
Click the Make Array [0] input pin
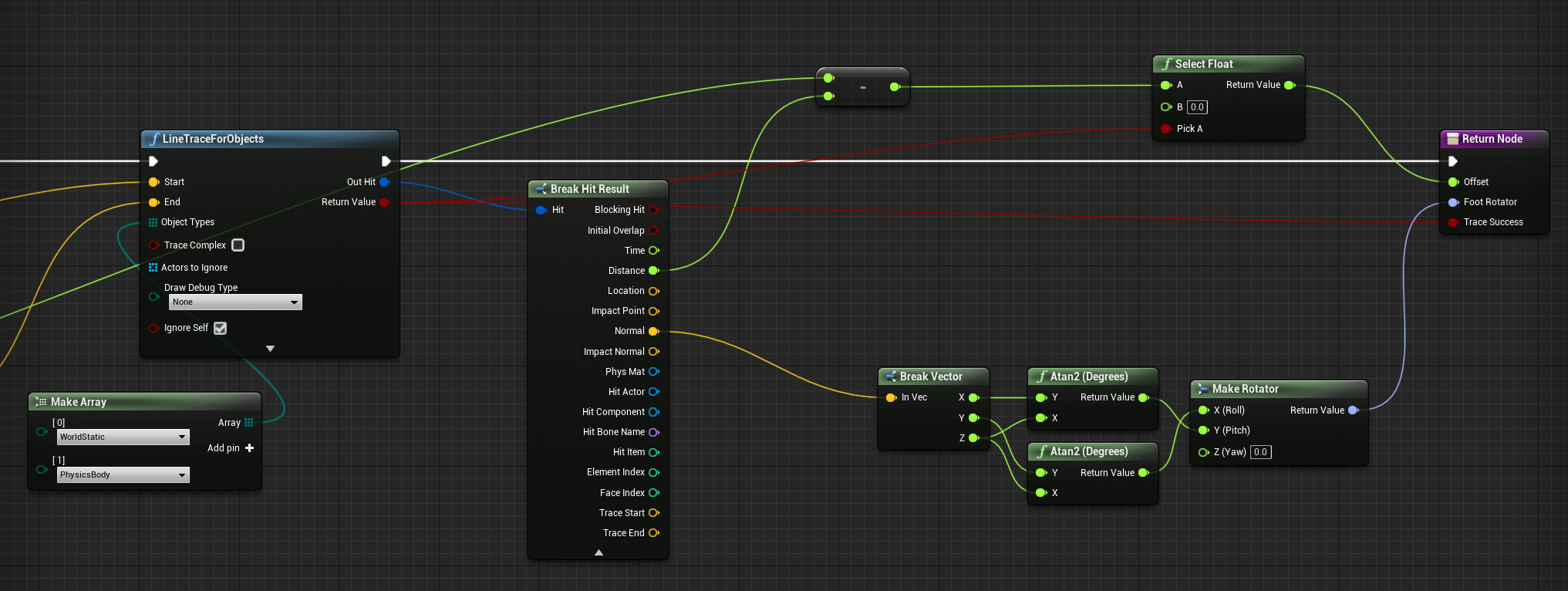[x=42, y=431]
